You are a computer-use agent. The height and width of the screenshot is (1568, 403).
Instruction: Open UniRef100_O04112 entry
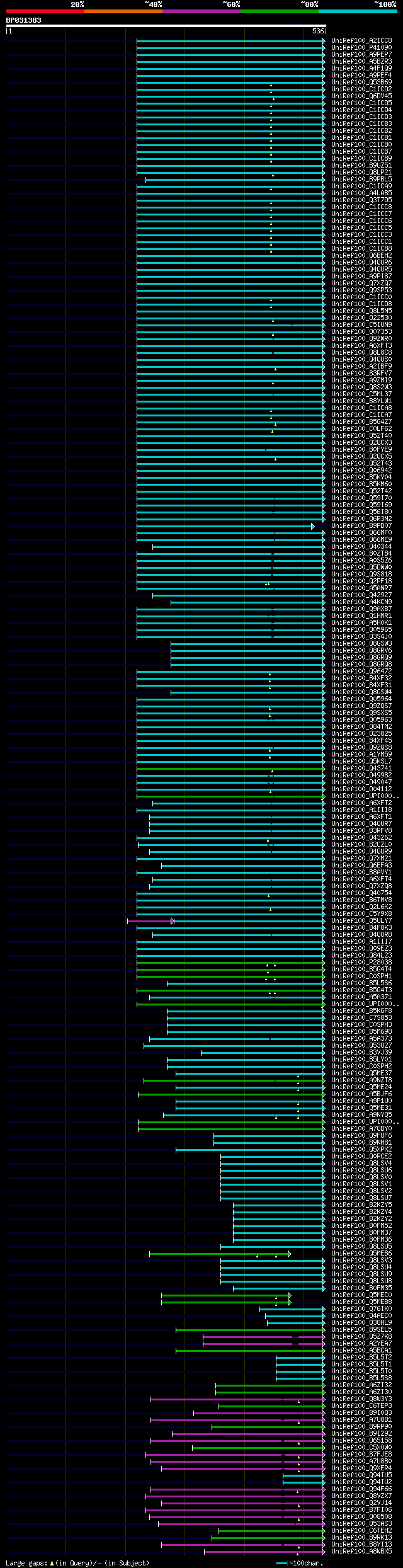tap(361, 789)
